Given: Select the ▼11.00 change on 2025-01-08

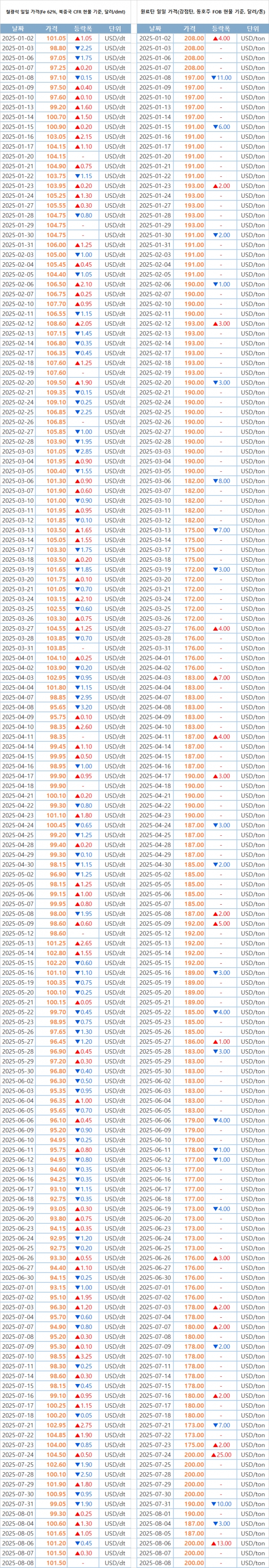Looking at the screenshot, I should (221, 78).
